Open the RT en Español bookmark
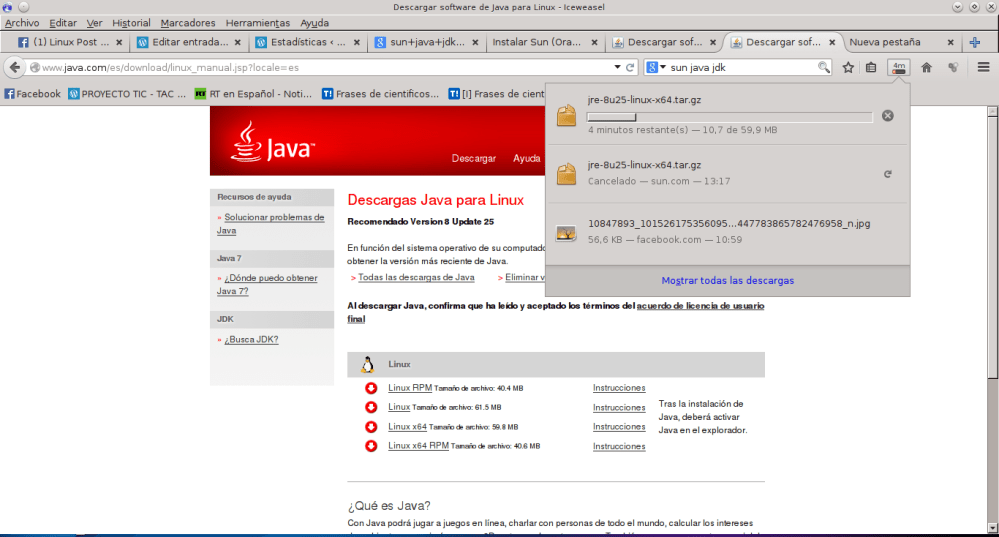The width and height of the screenshot is (999, 537). coord(254,94)
